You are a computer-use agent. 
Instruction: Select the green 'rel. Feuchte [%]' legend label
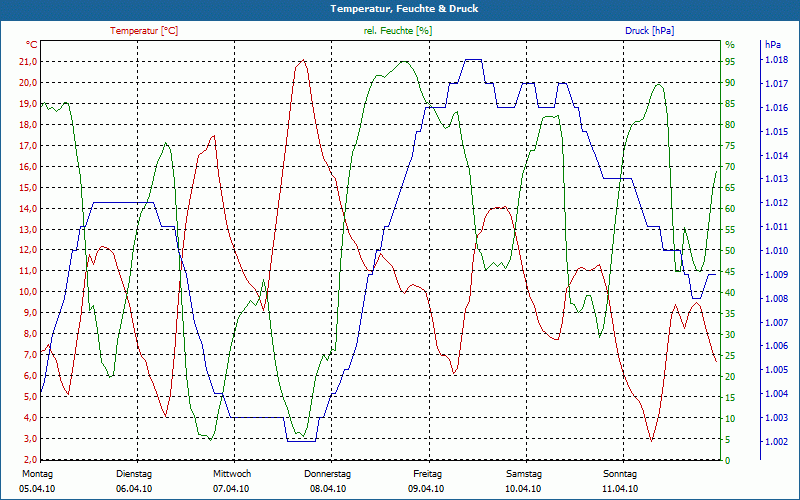(x=397, y=31)
